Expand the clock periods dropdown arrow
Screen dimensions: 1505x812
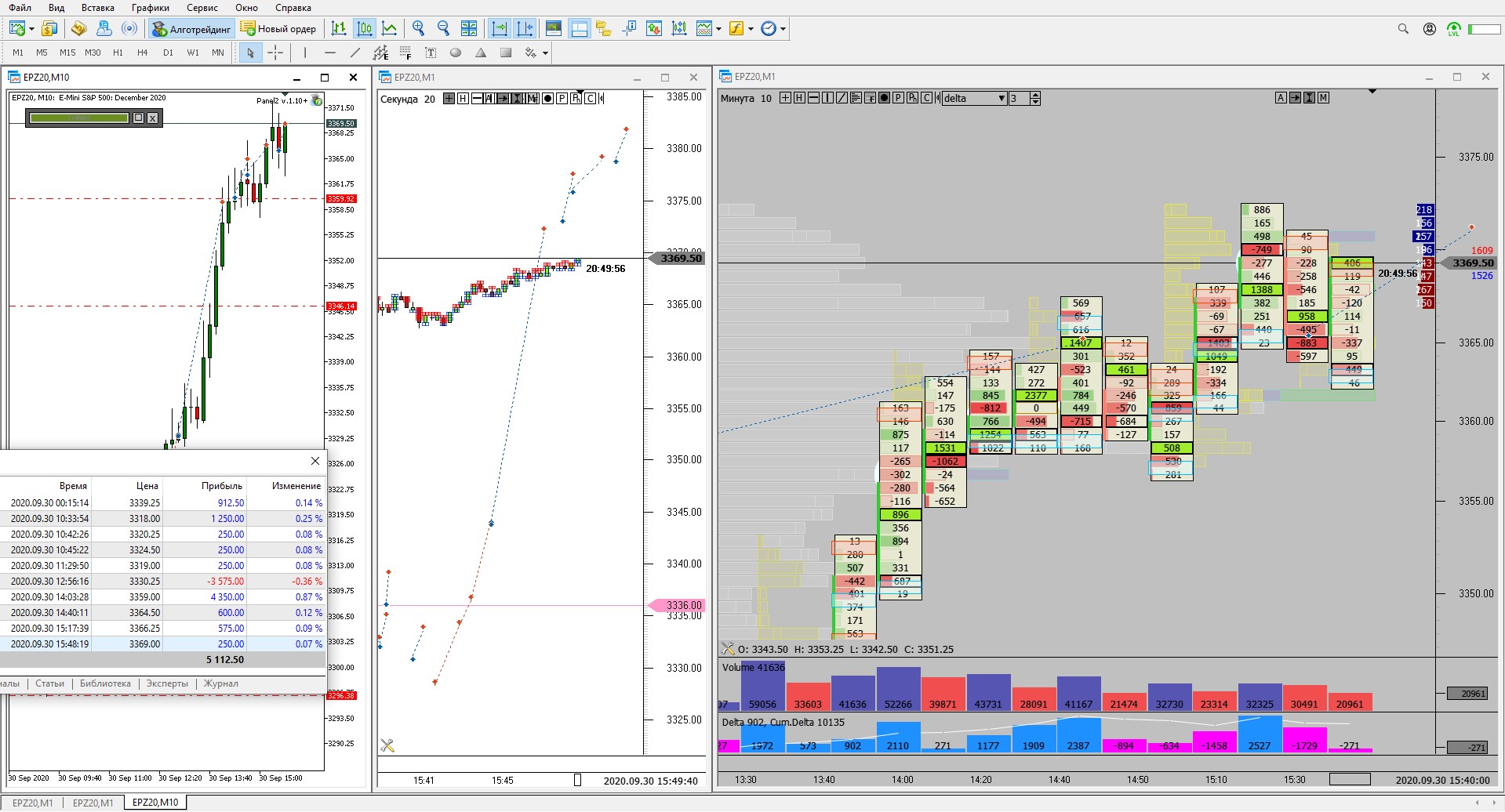pyautogui.click(x=783, y=29)
